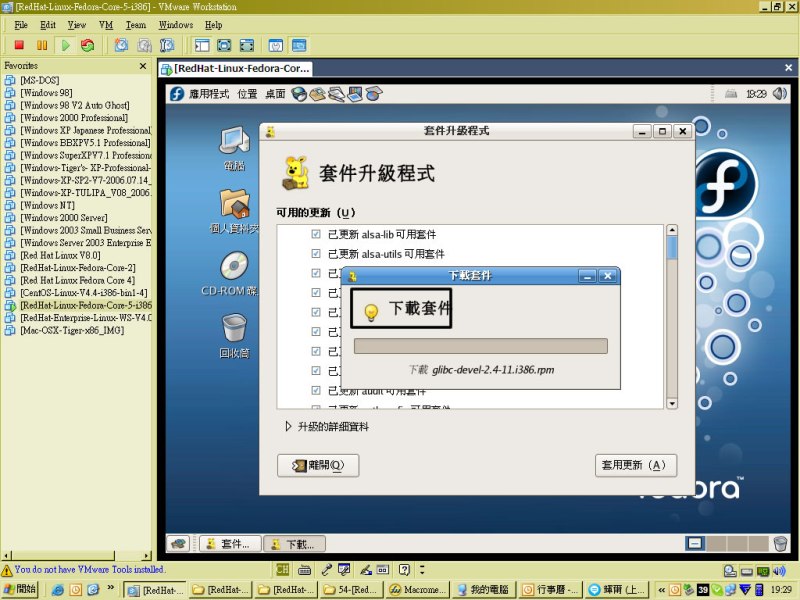
Task: Toggle the fifth update checkbox in list
Action: [316, 312]
